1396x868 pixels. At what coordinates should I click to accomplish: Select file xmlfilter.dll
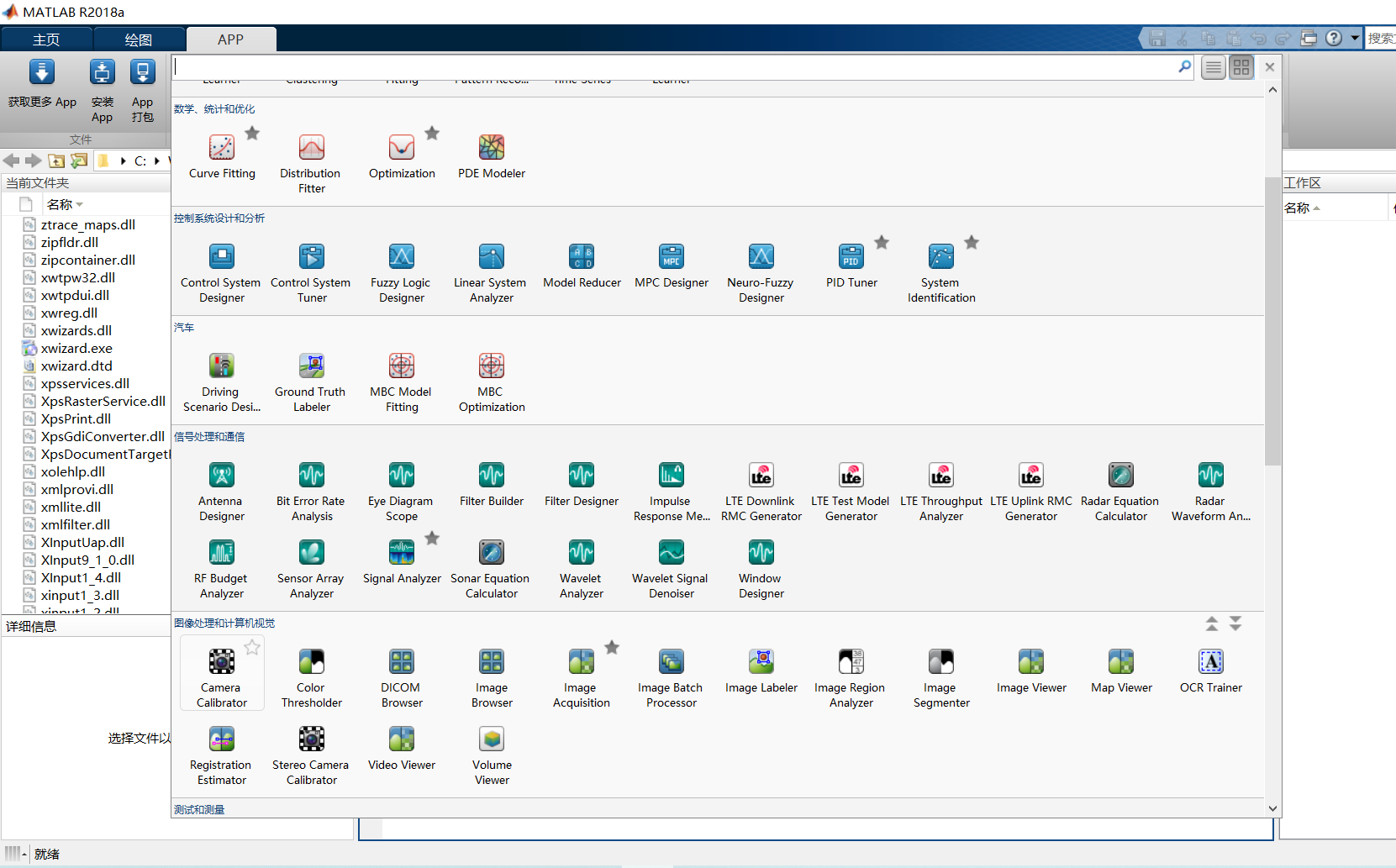(x=76, y=524)
